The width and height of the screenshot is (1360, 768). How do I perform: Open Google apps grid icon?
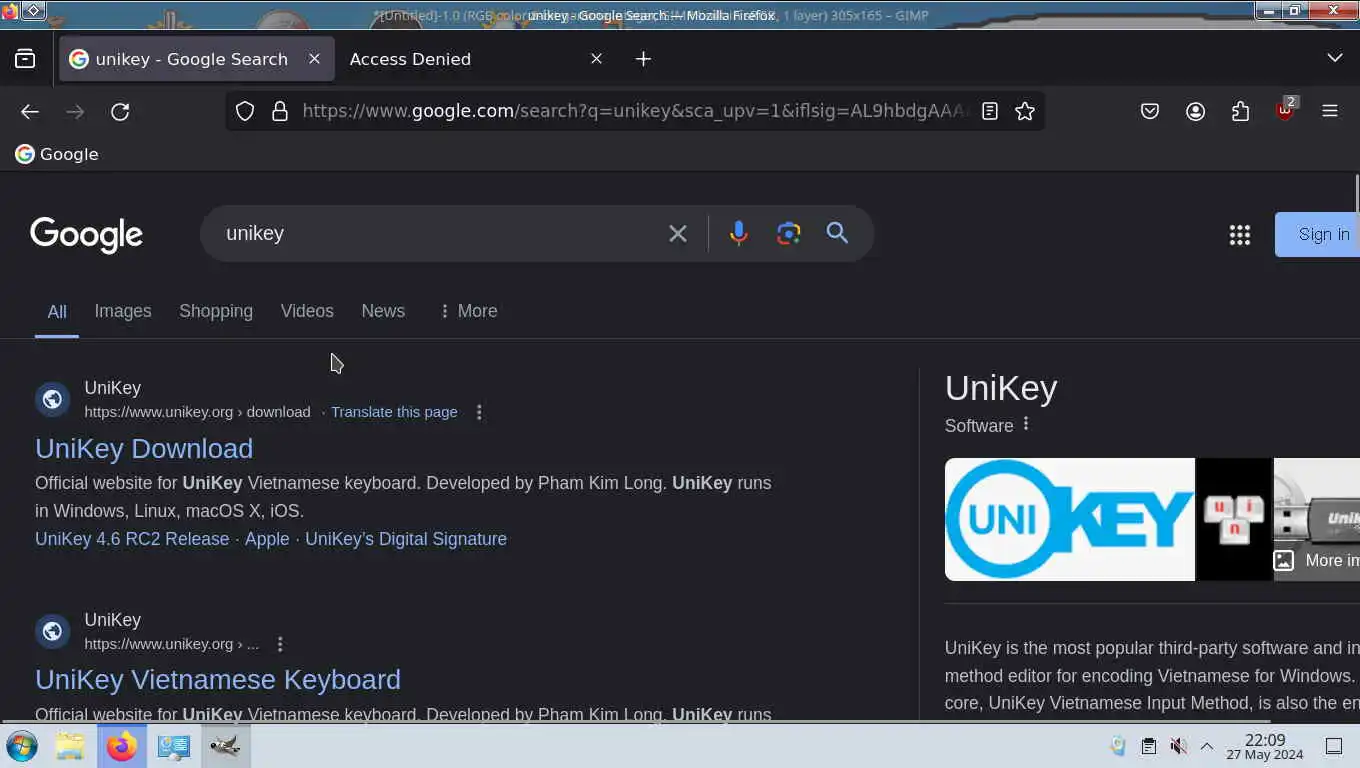click(x=1240, y=235)
